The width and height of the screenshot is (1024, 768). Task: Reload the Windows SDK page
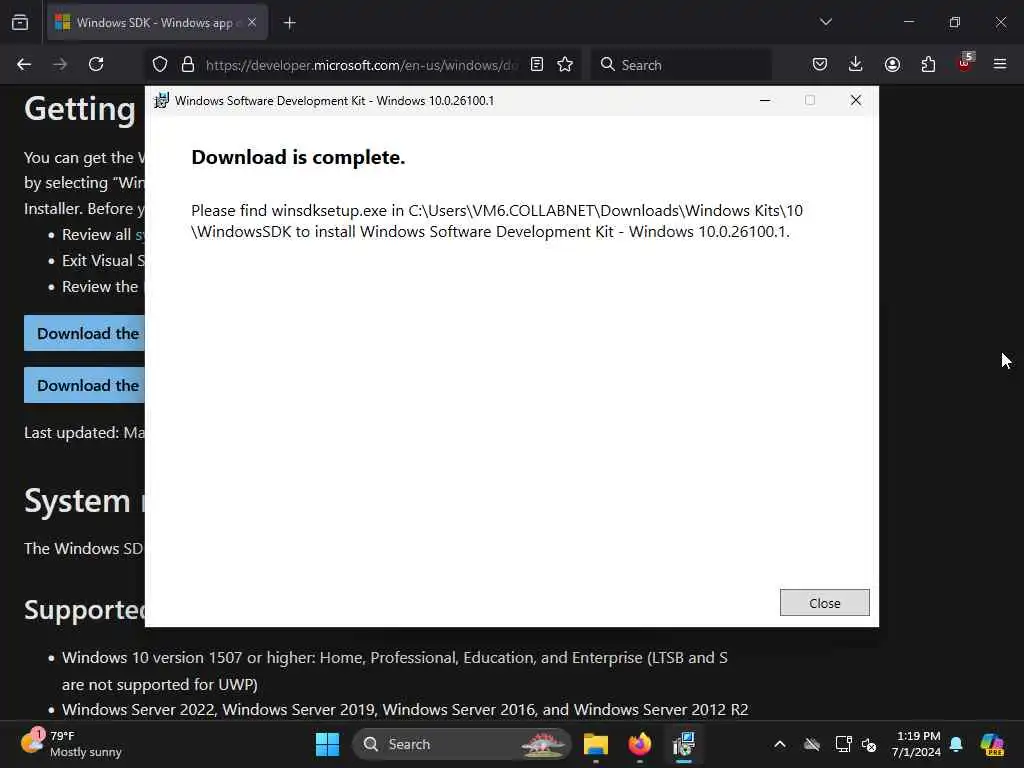pyautogui.click(x=96, y=64)
